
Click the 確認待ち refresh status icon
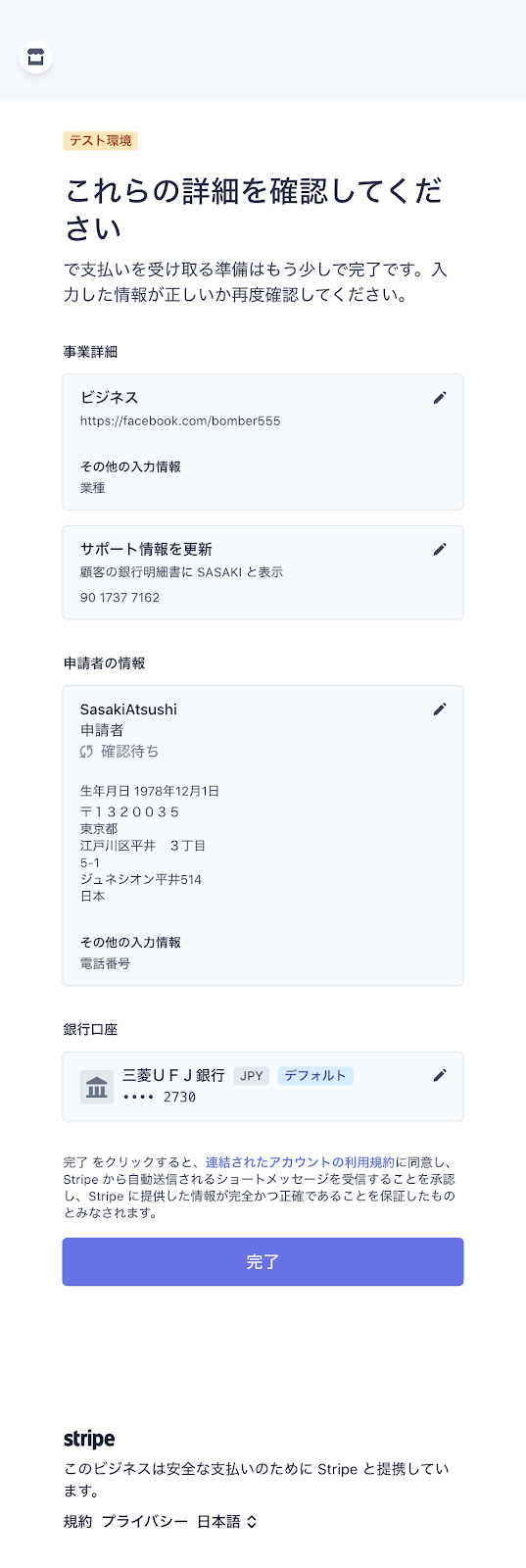click(86, 752)
